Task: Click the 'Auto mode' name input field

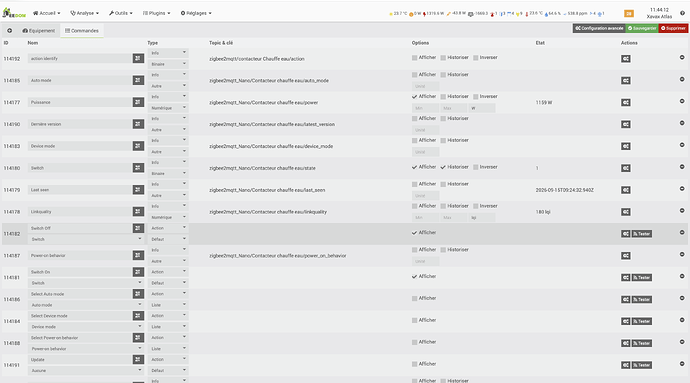Action: 80,80
